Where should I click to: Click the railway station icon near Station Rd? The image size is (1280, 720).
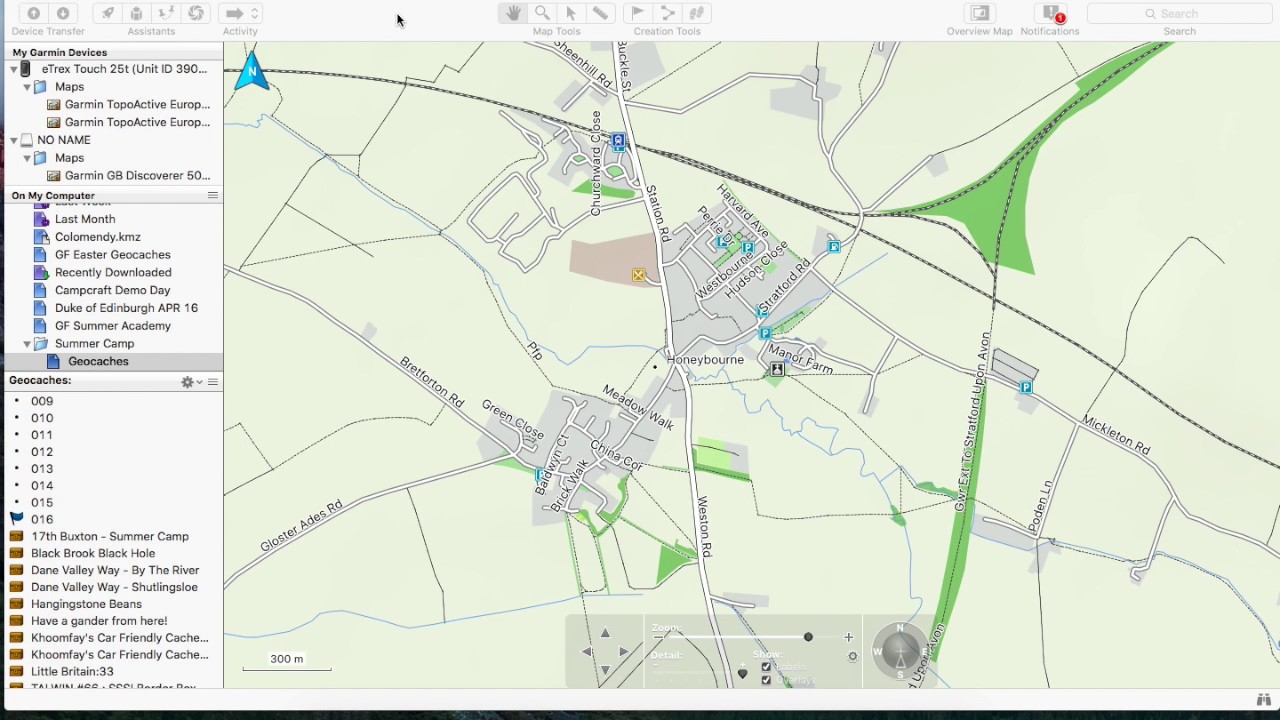click(x=618, y=142)
